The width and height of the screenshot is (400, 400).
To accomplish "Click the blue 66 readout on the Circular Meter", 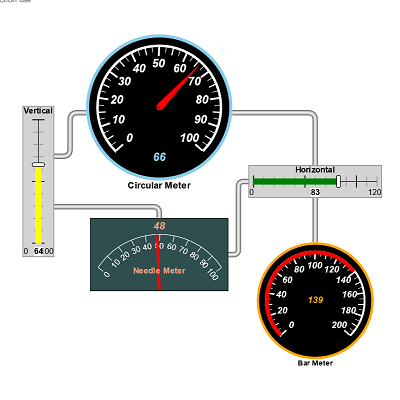I will coord(160,157).
